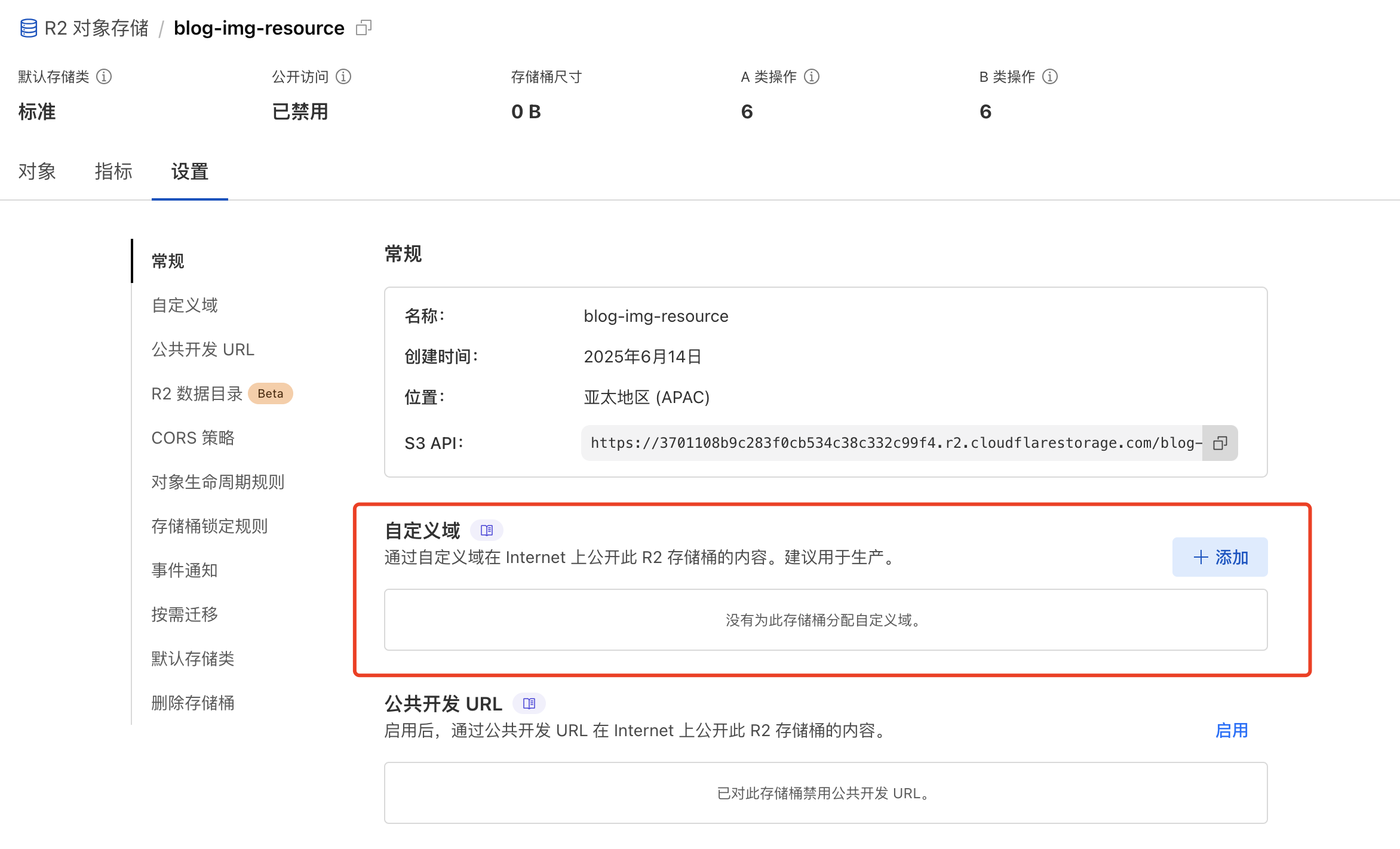Copy the S3 API URL

[x=1220, y=443]
